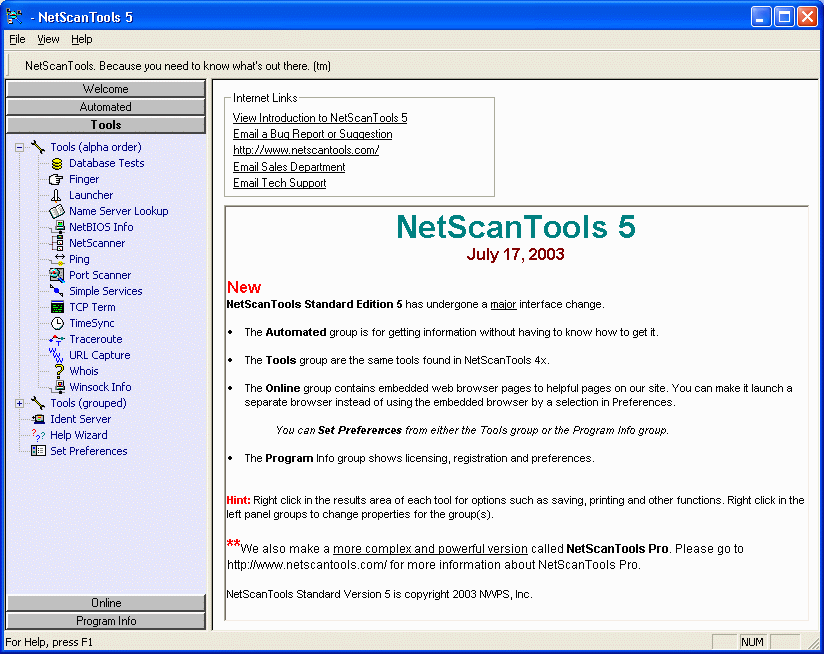Open the http://www.netscantools.com/ link

click(306, 150)
